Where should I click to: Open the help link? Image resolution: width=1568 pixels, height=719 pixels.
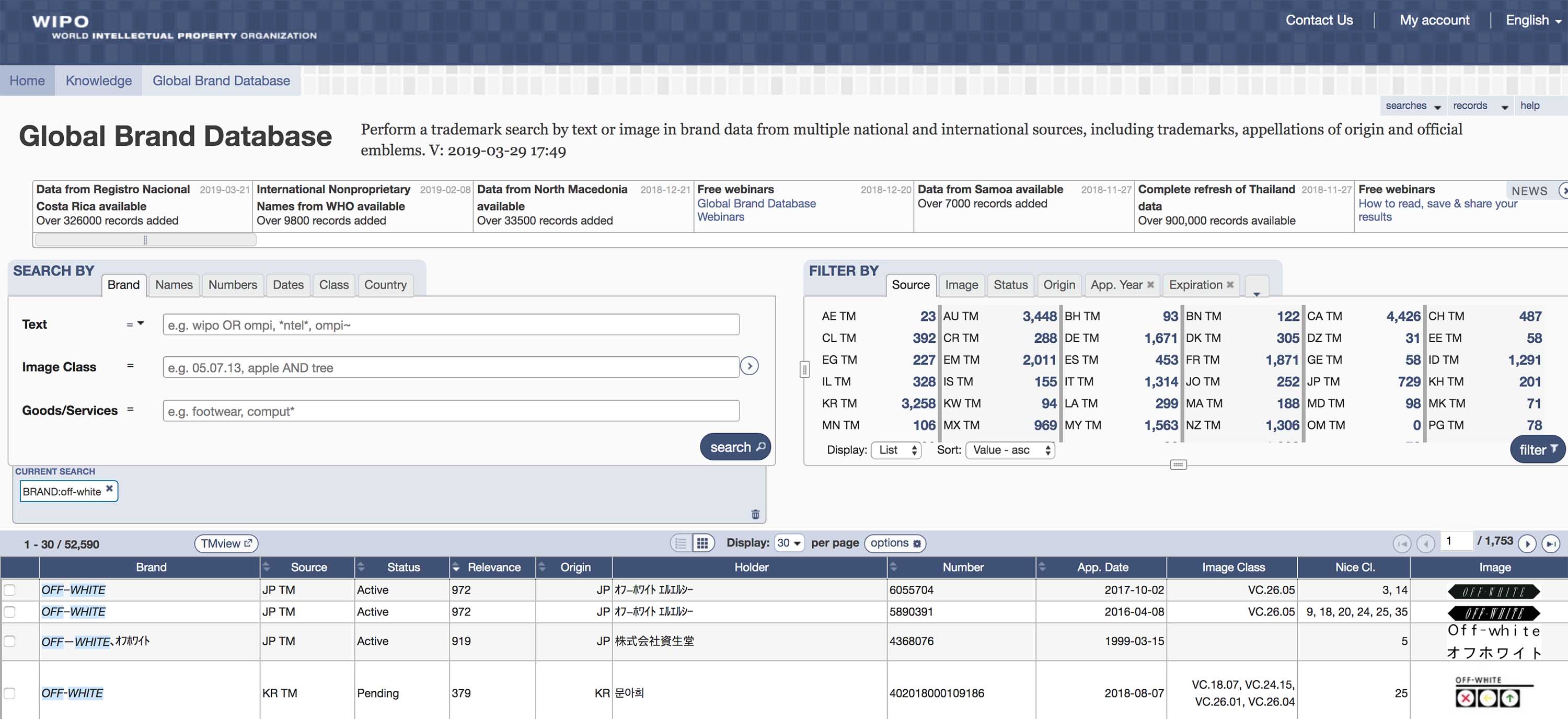tap(1530, 105)
